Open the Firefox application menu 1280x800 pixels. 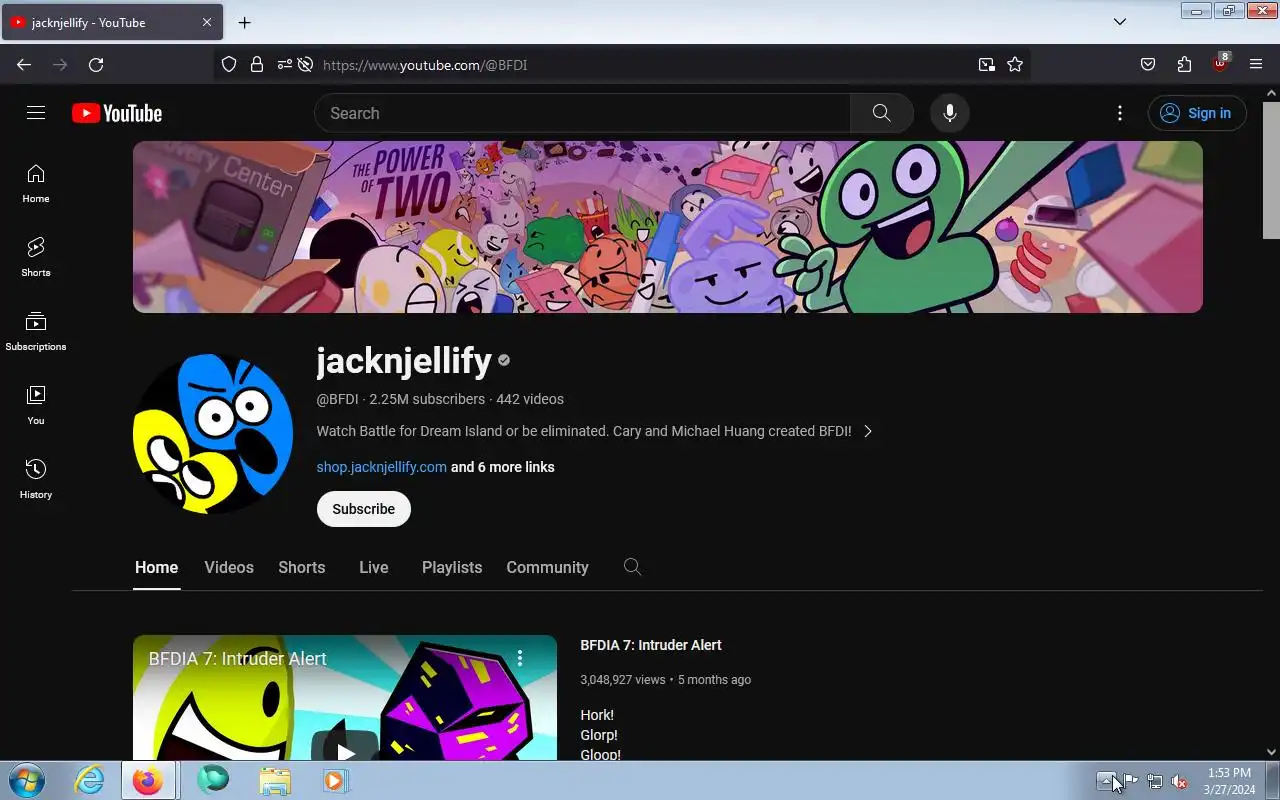click(1256, 65)
